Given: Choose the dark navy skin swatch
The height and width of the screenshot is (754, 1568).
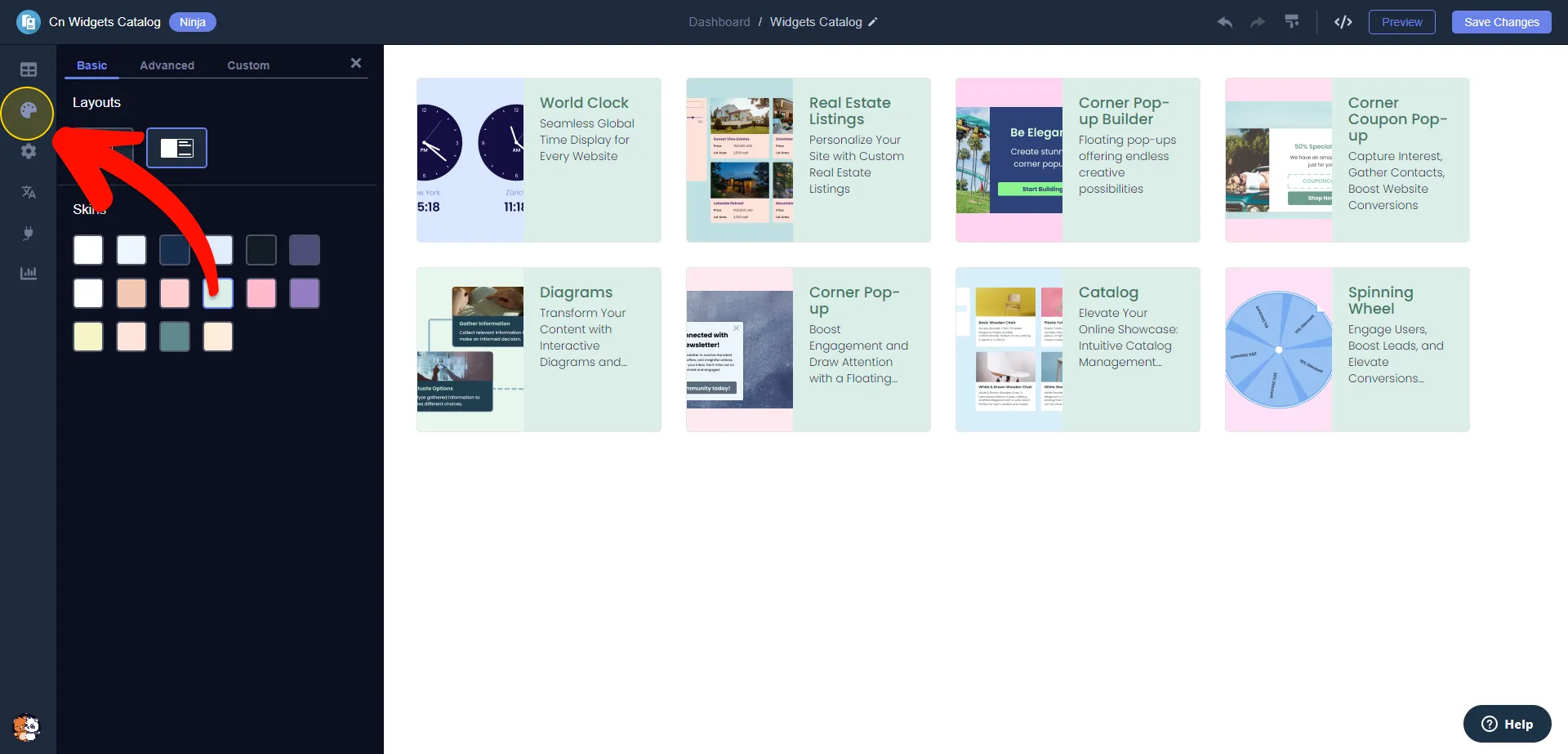Looking at the screenshot, I should (175, 250).
